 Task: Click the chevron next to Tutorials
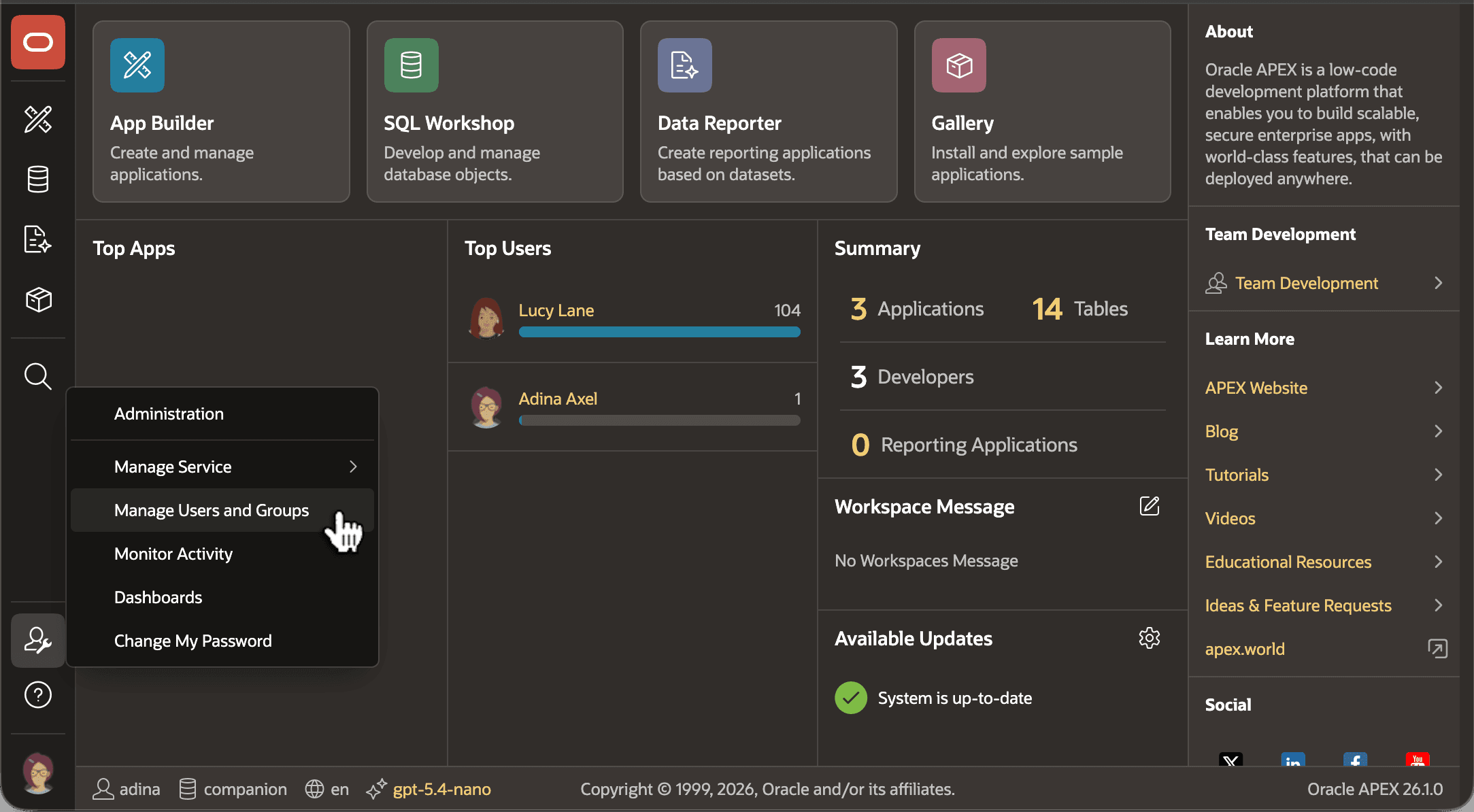click(1439, 475)
